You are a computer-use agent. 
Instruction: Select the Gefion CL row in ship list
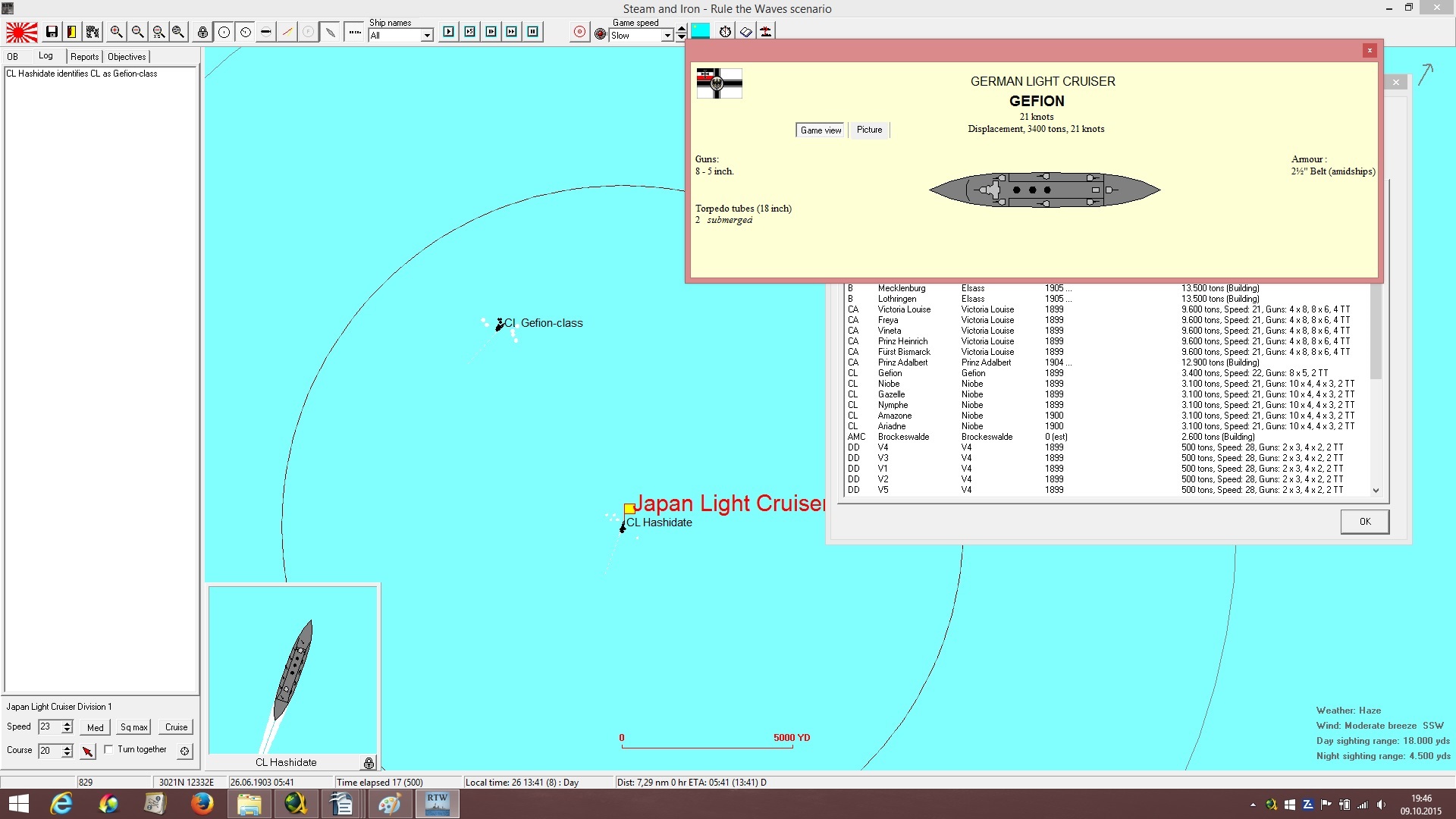pyautogui.click(x=1107, y=373)
